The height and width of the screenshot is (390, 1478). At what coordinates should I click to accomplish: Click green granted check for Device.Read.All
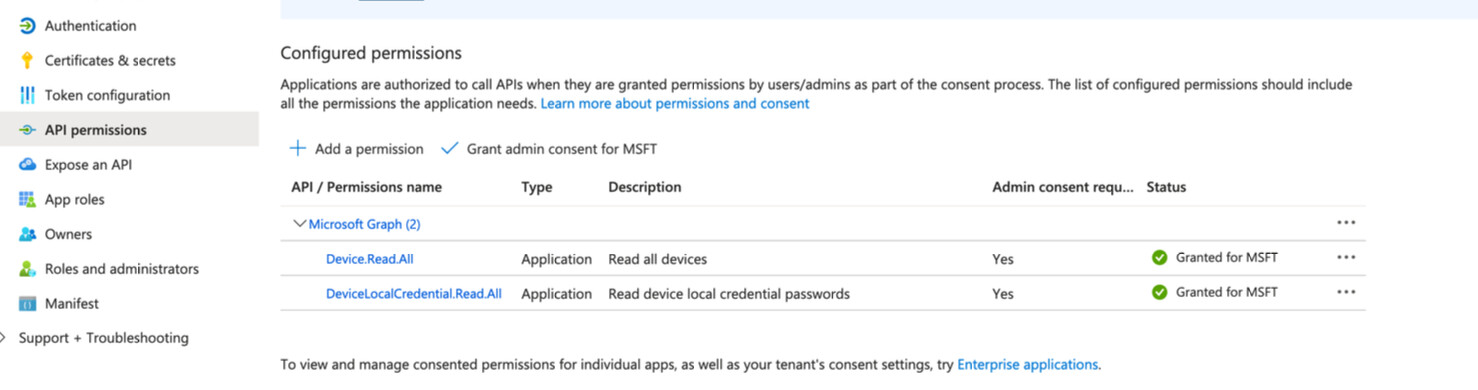click(x=1159, y=258)
